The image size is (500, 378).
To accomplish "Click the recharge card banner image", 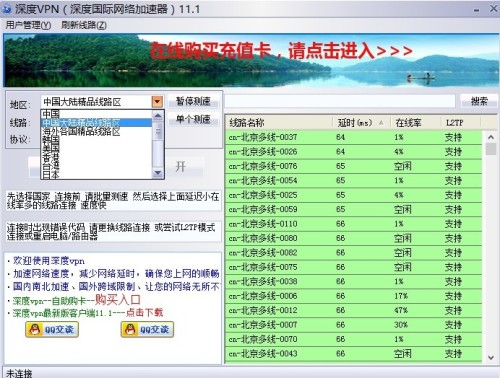I will point(251,60).
